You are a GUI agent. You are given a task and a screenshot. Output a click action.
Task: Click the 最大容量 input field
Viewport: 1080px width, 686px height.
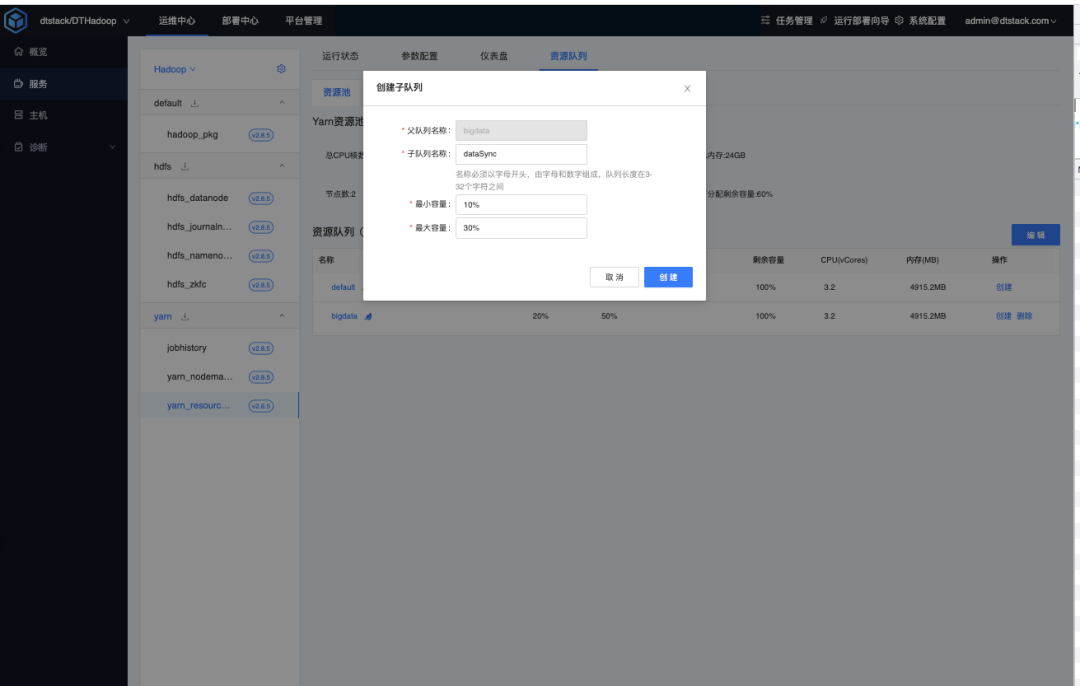point(521,228)
